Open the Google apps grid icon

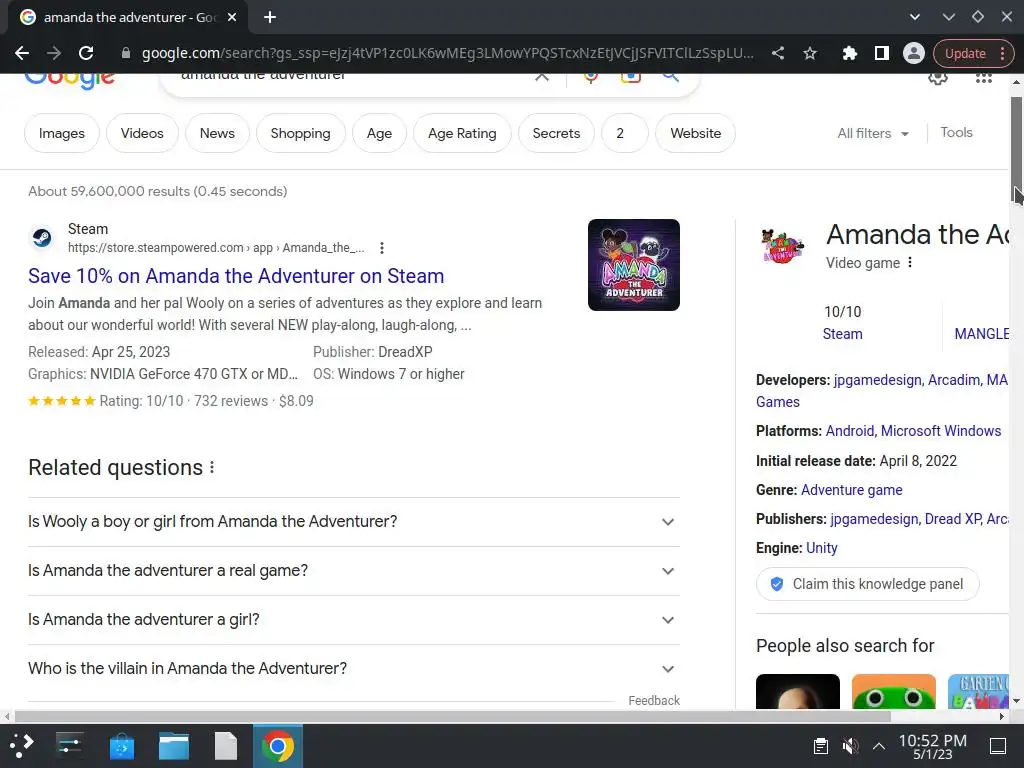[x=984, y=78]
